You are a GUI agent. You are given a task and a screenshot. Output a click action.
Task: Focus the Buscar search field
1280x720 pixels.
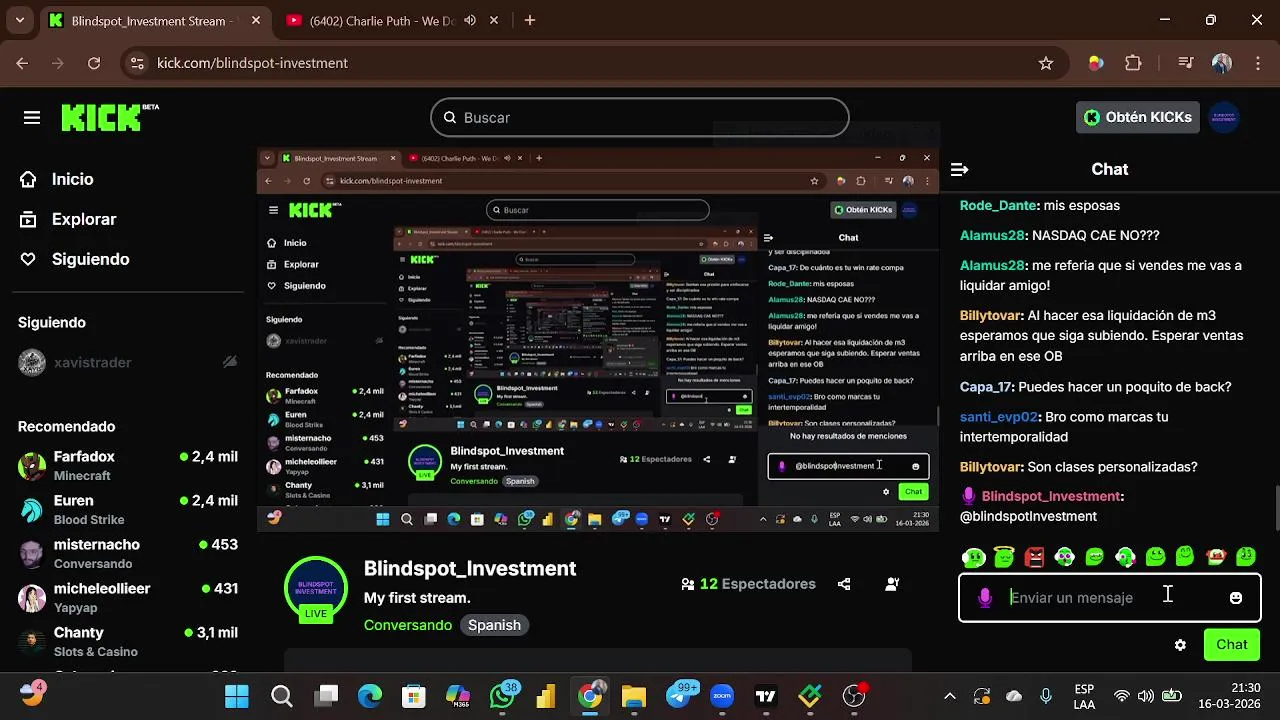coord(640,118)
